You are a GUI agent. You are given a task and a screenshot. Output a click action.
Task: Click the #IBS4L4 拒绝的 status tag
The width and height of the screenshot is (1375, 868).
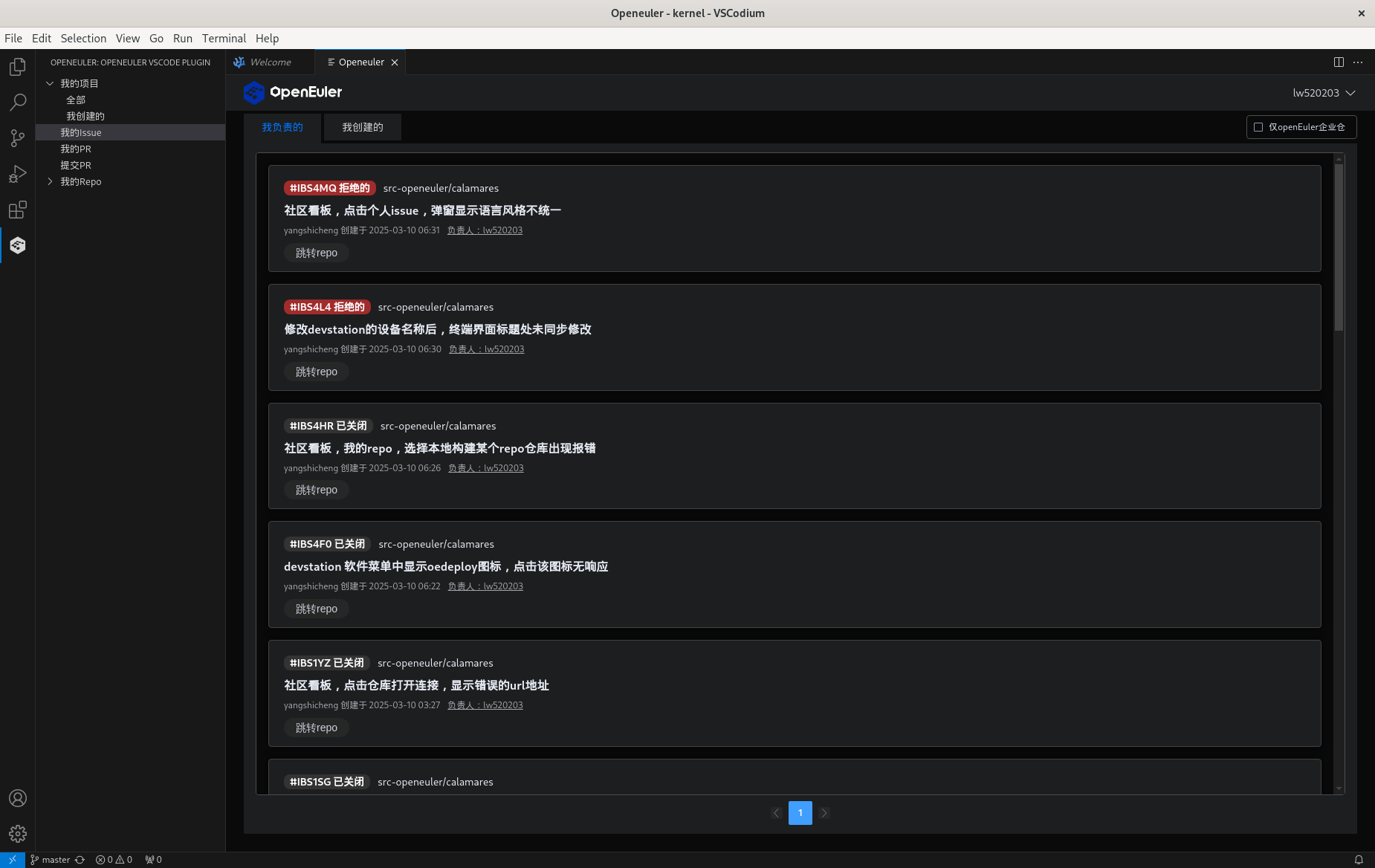point(327,307)
